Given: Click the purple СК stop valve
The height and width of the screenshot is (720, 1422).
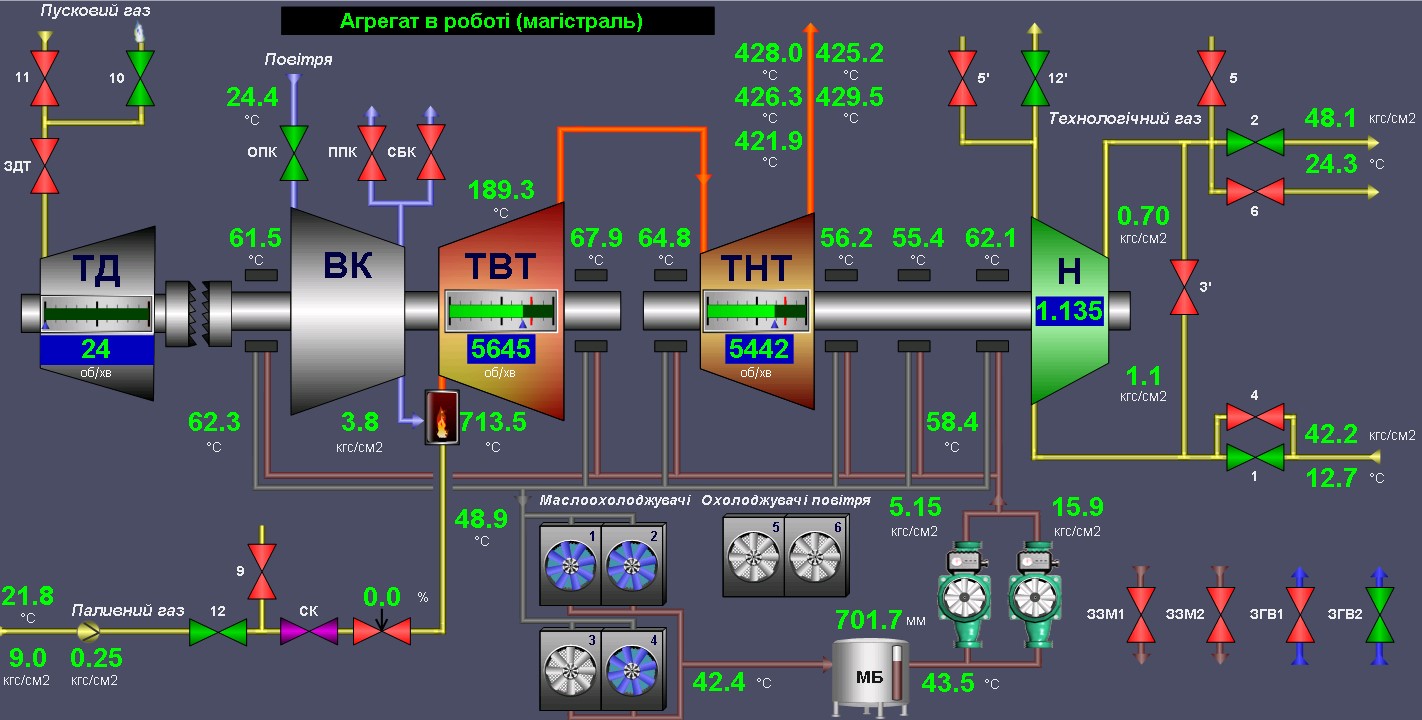Looking at the screenshot, I should pos(308,632).
